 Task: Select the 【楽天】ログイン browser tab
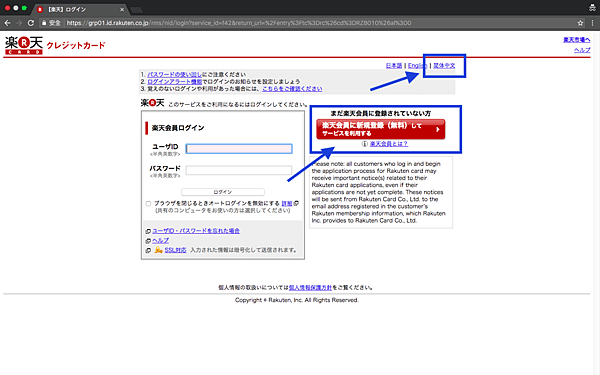click(x=80, y=9)
